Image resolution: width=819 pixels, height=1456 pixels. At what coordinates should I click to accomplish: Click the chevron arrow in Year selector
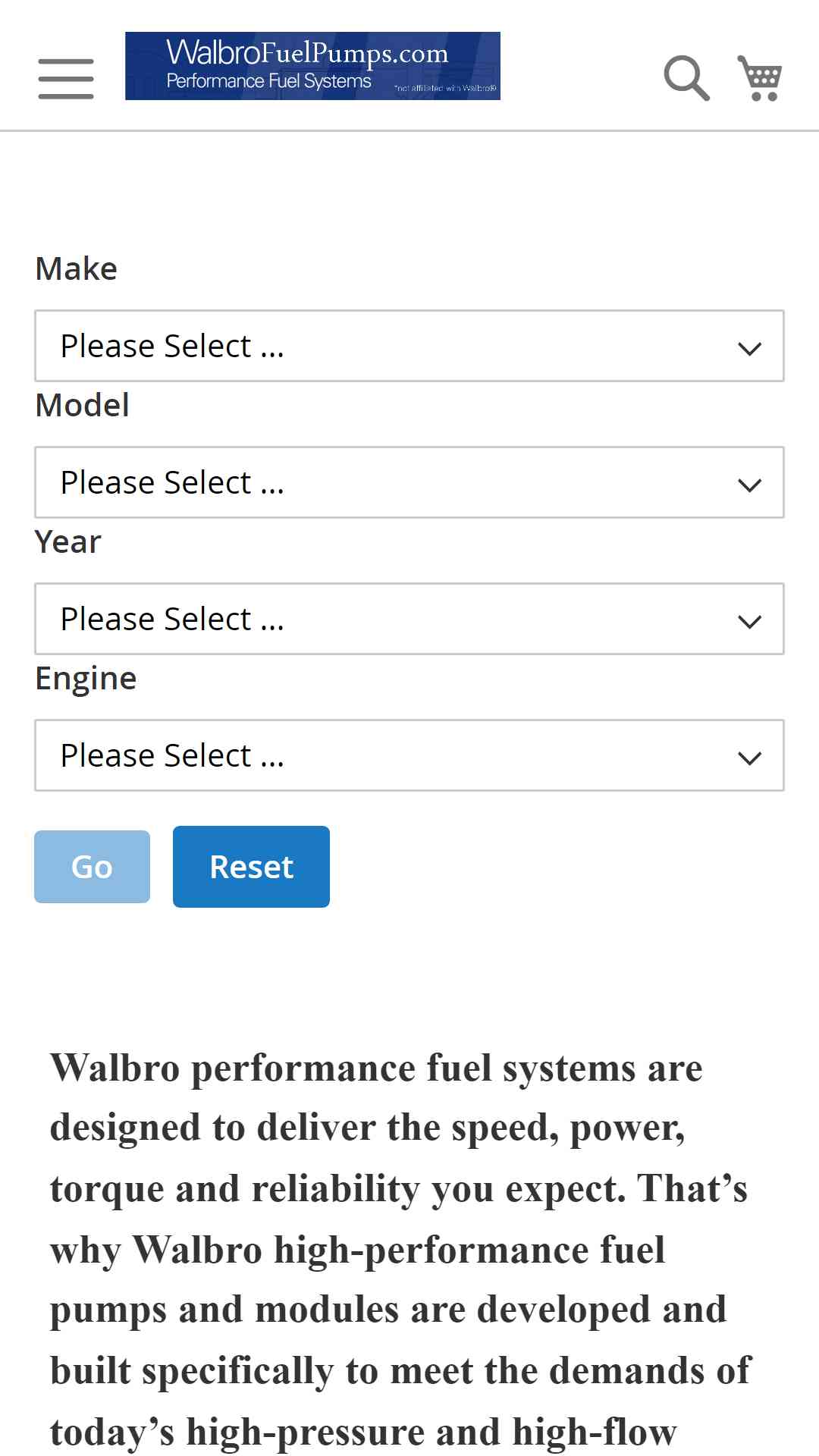[x=749, y=621]
